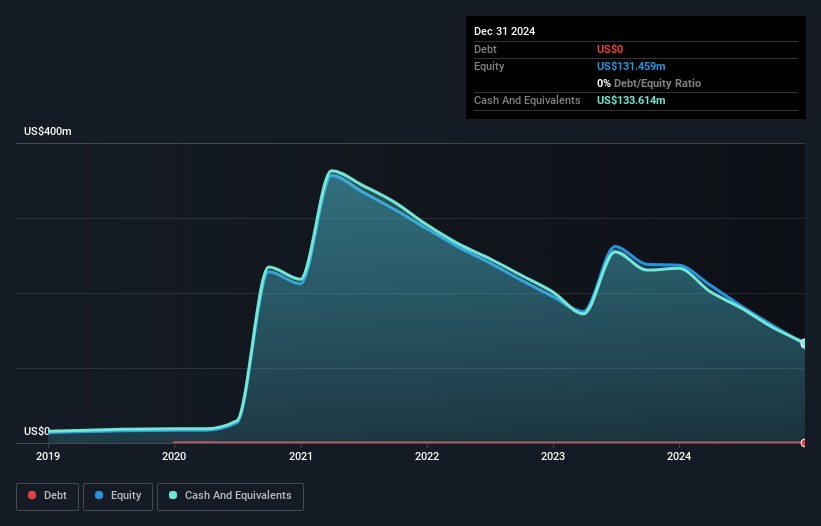Hide the Cash And Equivalents series label

(237, 496)
